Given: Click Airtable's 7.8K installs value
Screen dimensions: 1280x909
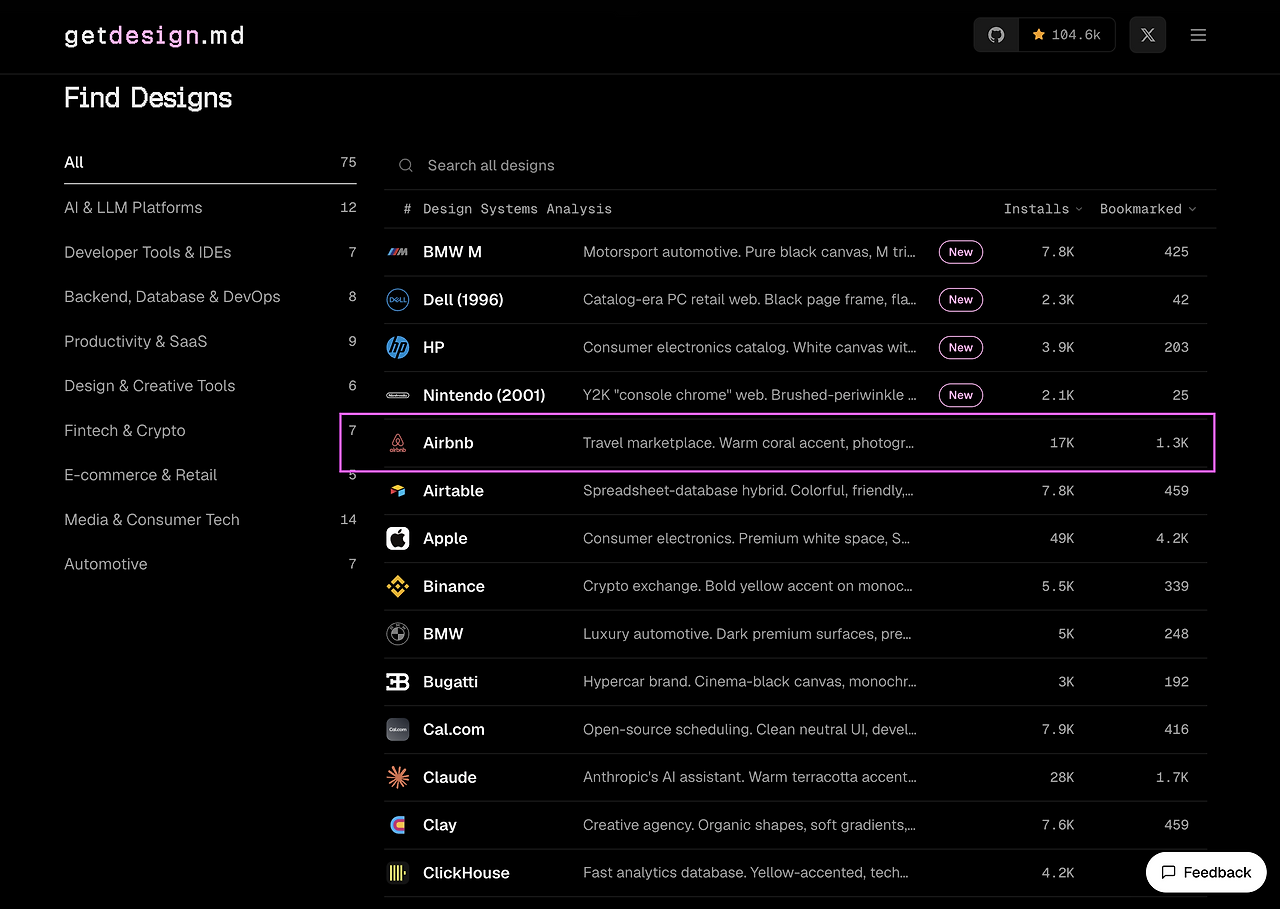Looking at the screenshot, I should [x=1058, y=491].
